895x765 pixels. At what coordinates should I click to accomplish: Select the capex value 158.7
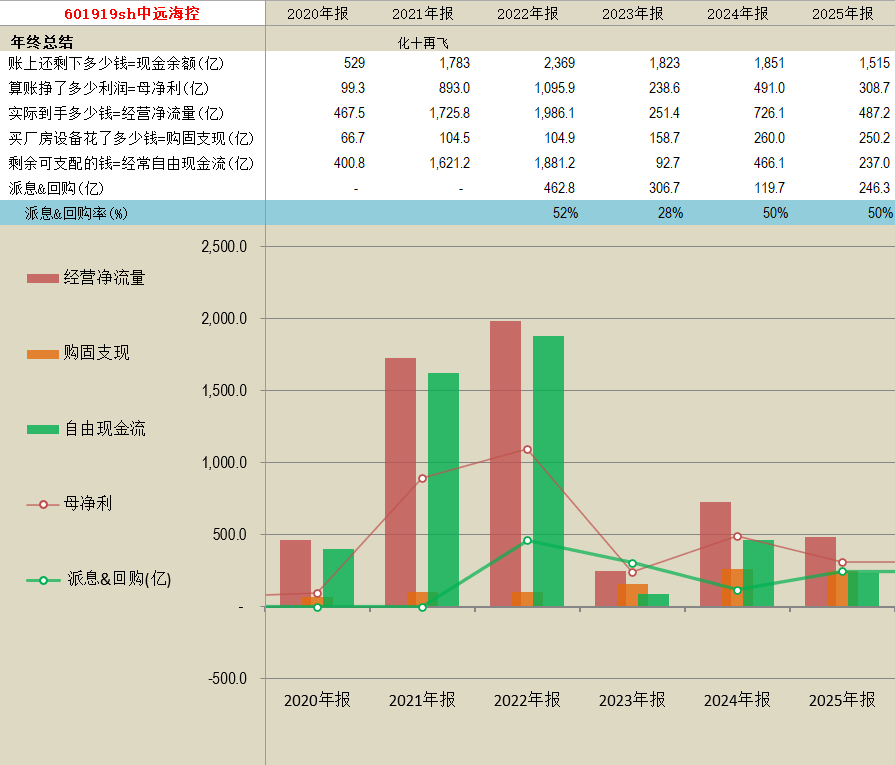pos(664,138)
